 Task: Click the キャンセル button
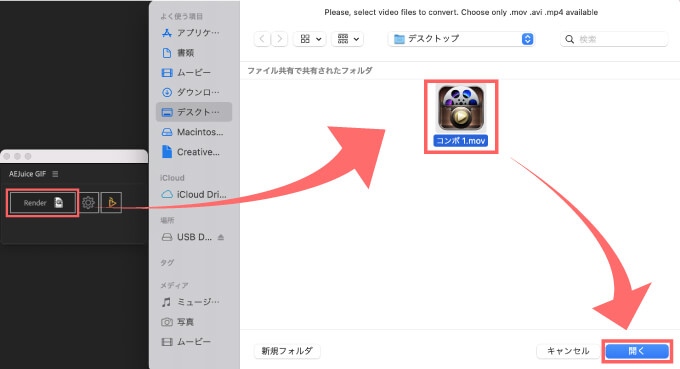point(568,351)
